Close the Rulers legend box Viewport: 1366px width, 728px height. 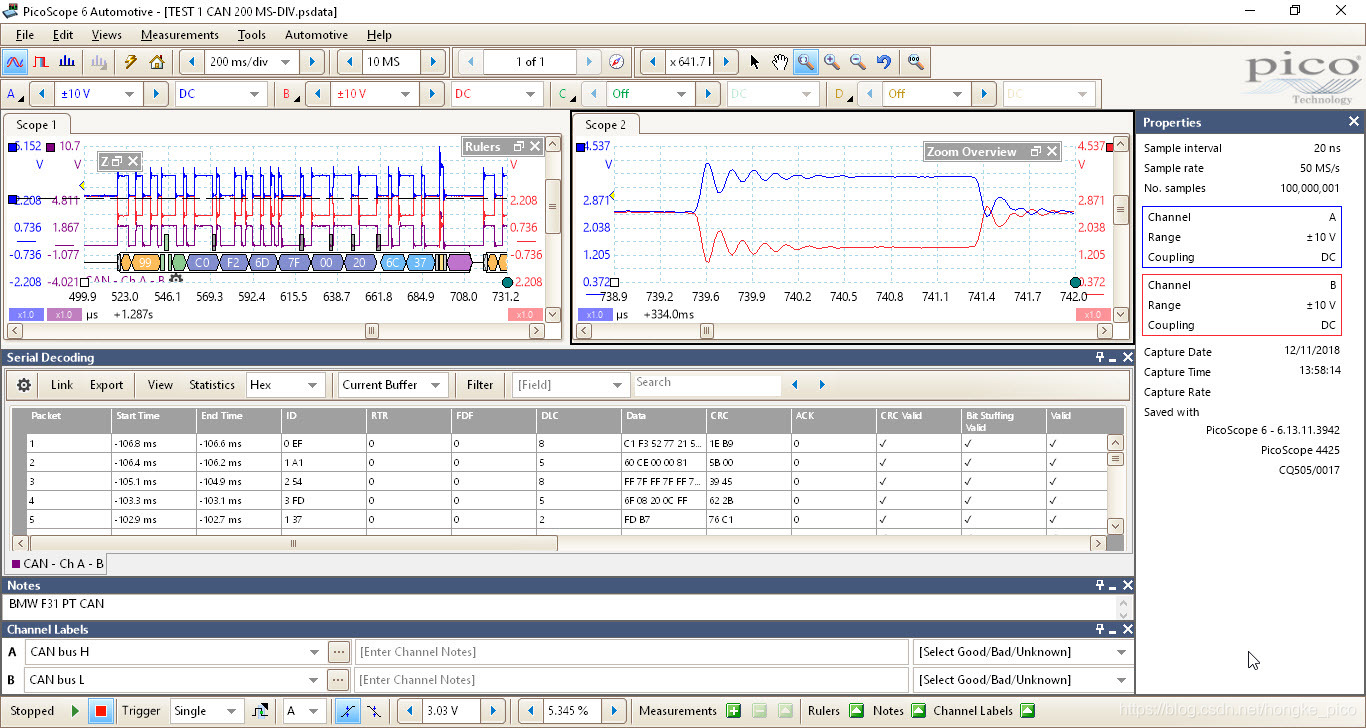coord(535,147)
